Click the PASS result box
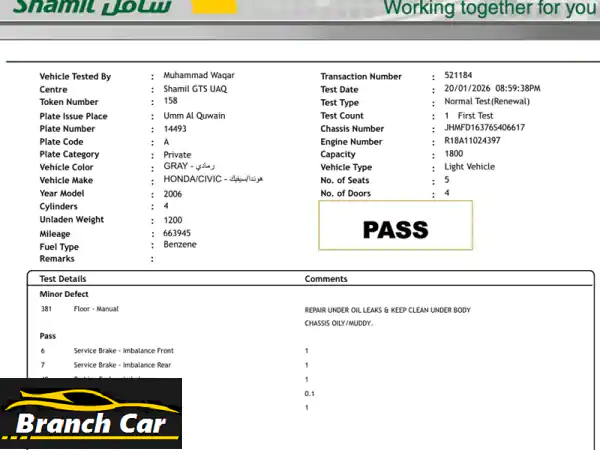The height and width of the screenshot is (450, 600). pyautogui.click(x=395, y=226)
